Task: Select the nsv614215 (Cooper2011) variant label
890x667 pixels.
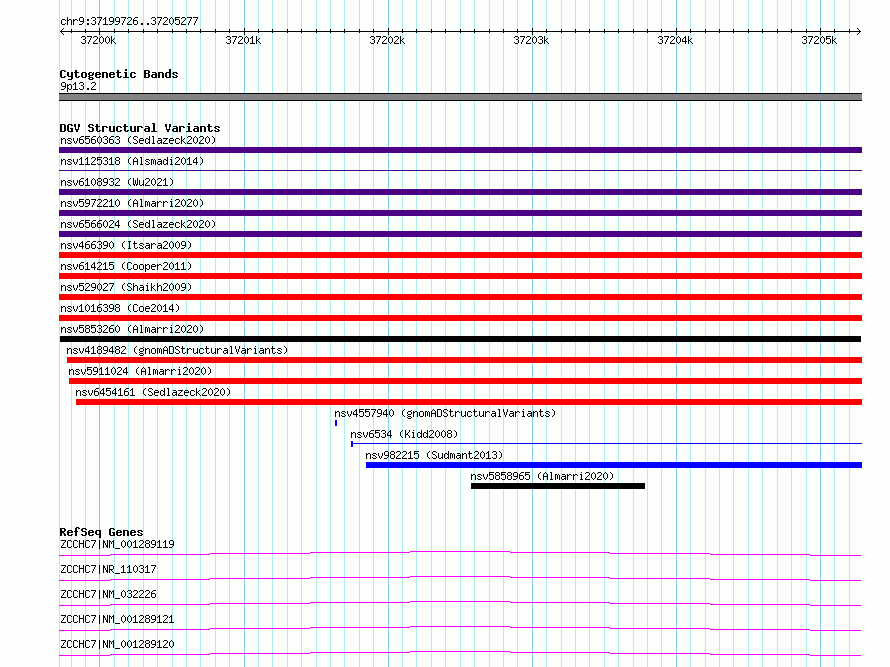Action: (126, 266)
